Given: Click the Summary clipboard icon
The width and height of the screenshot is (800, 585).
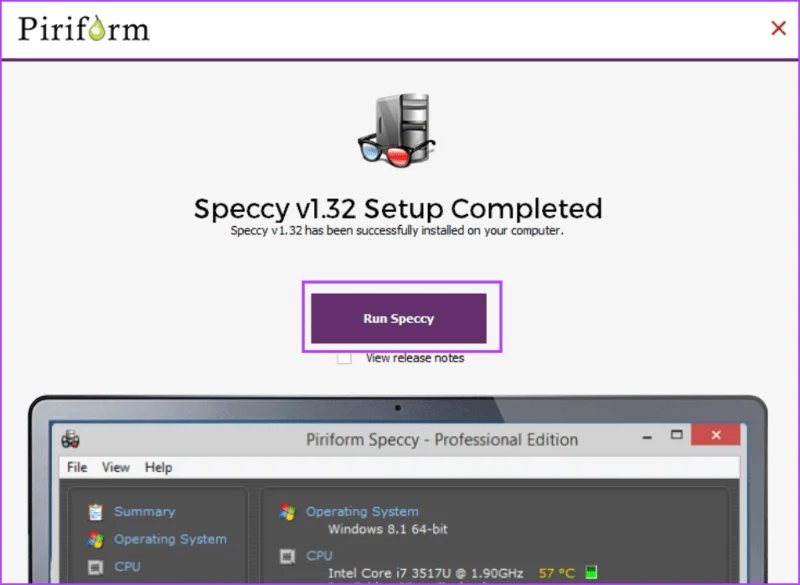Looking at the screenshot, I should coord(95,512).
